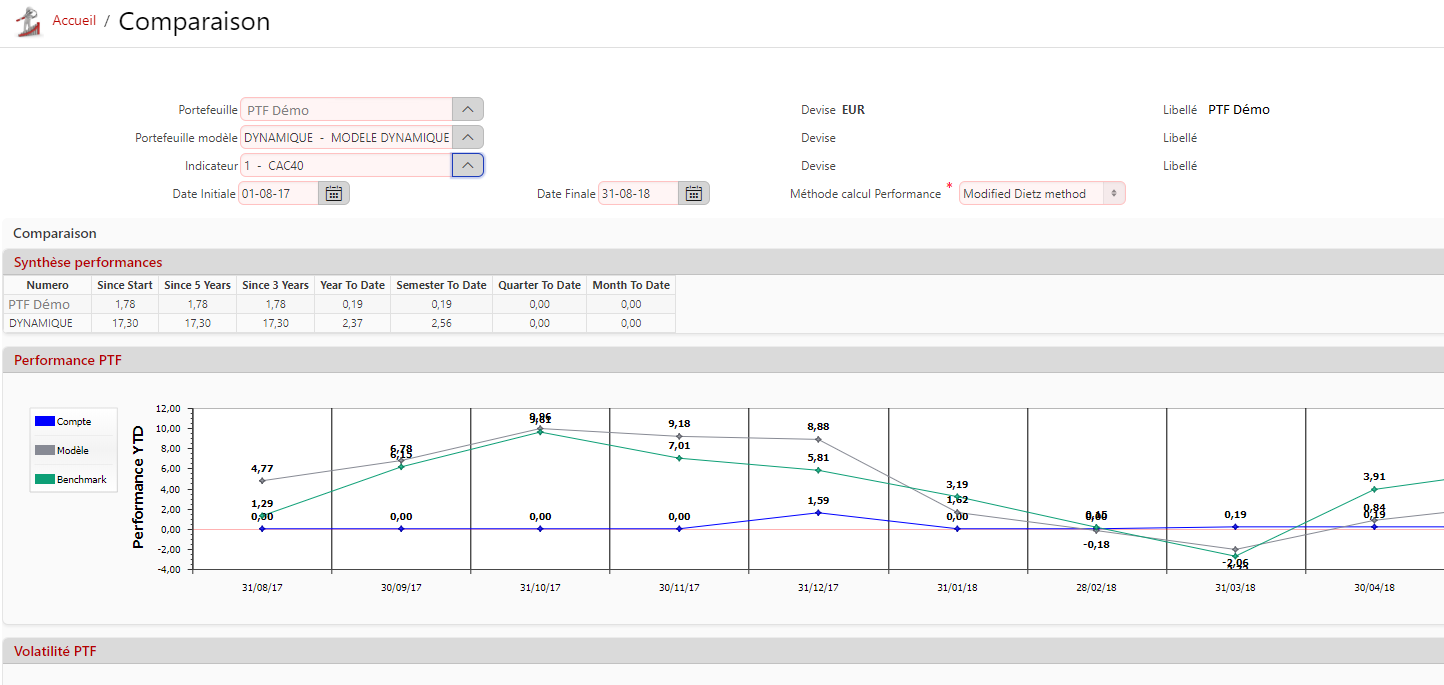Click the Date Initiale input field
Screen dimensions: 1444x685
(x=278, y=194)
